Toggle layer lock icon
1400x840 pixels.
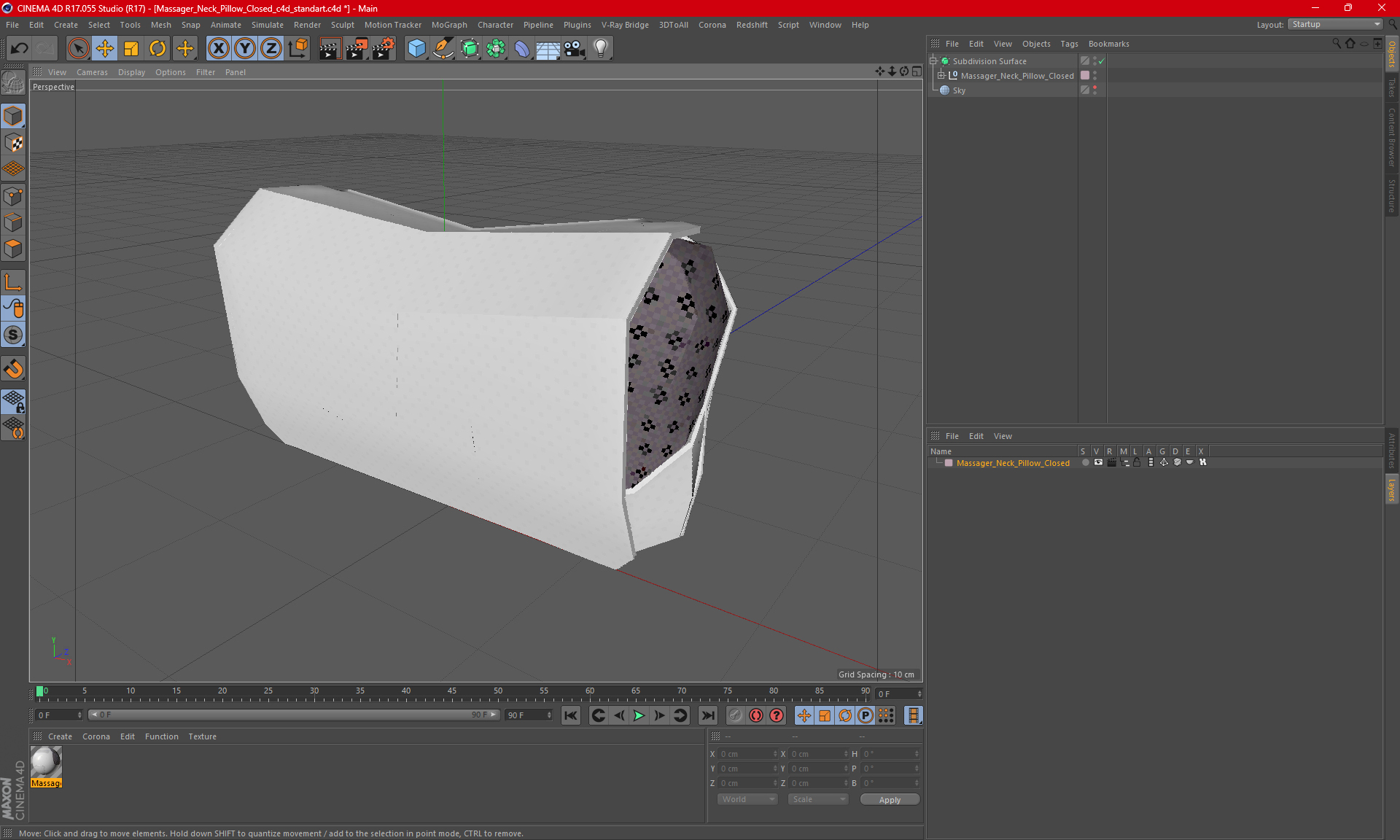(x=1137, y=462)
